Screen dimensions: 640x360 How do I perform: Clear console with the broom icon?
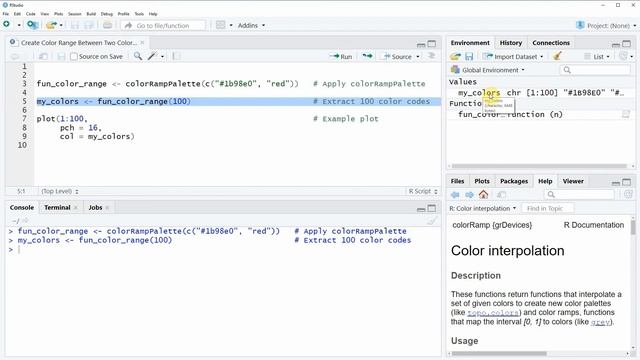click(x=432, y=221)
